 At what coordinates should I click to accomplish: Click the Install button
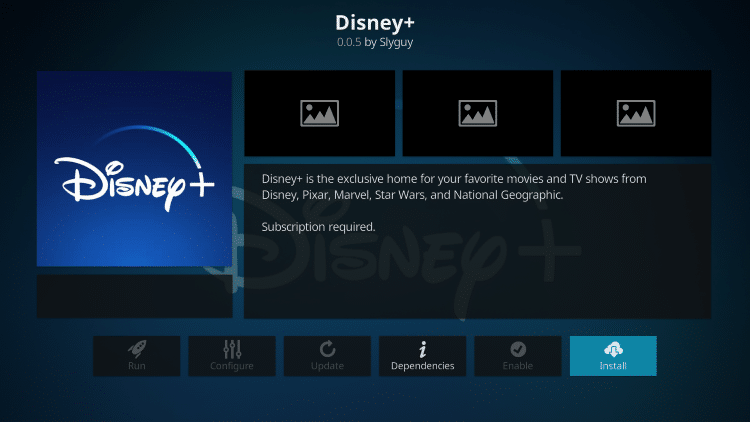[x=613, y=356]
